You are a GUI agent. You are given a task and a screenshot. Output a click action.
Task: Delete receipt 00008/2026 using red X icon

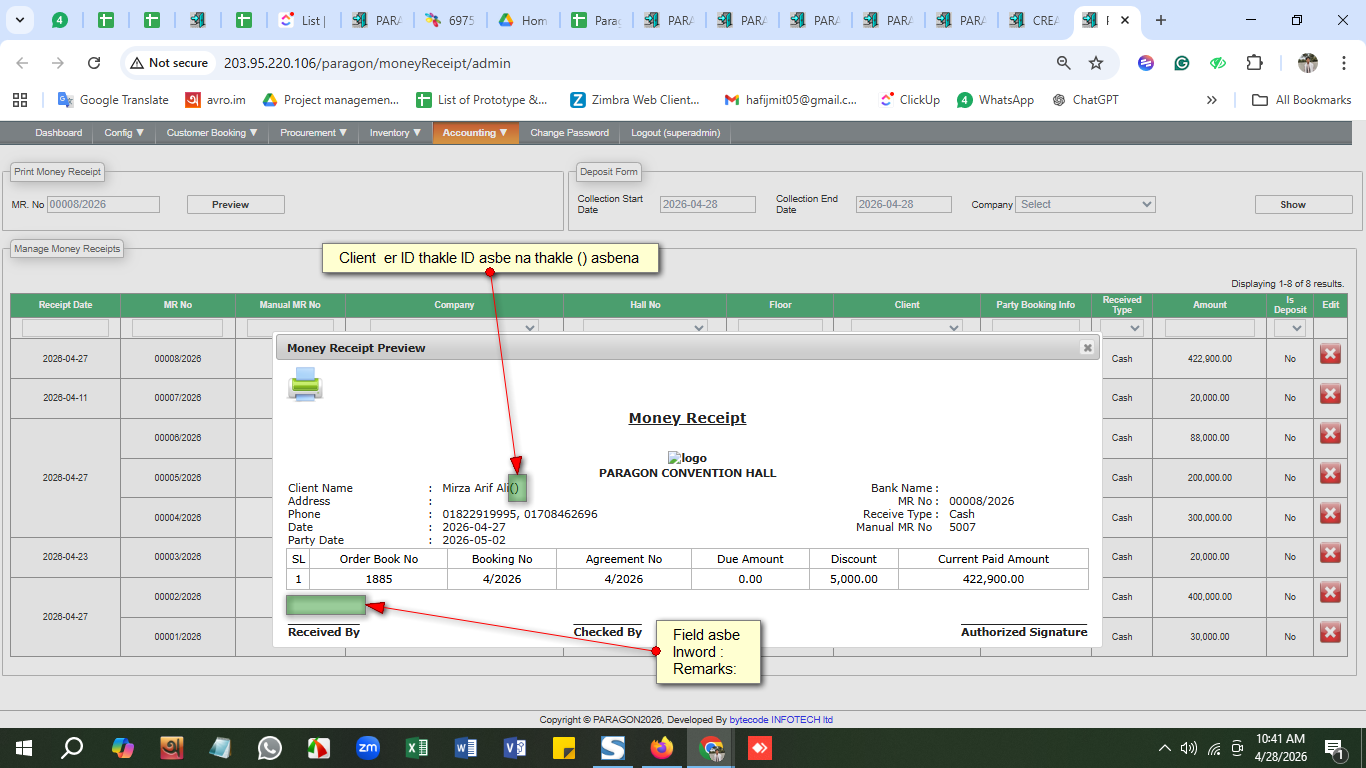(1330, 354)
